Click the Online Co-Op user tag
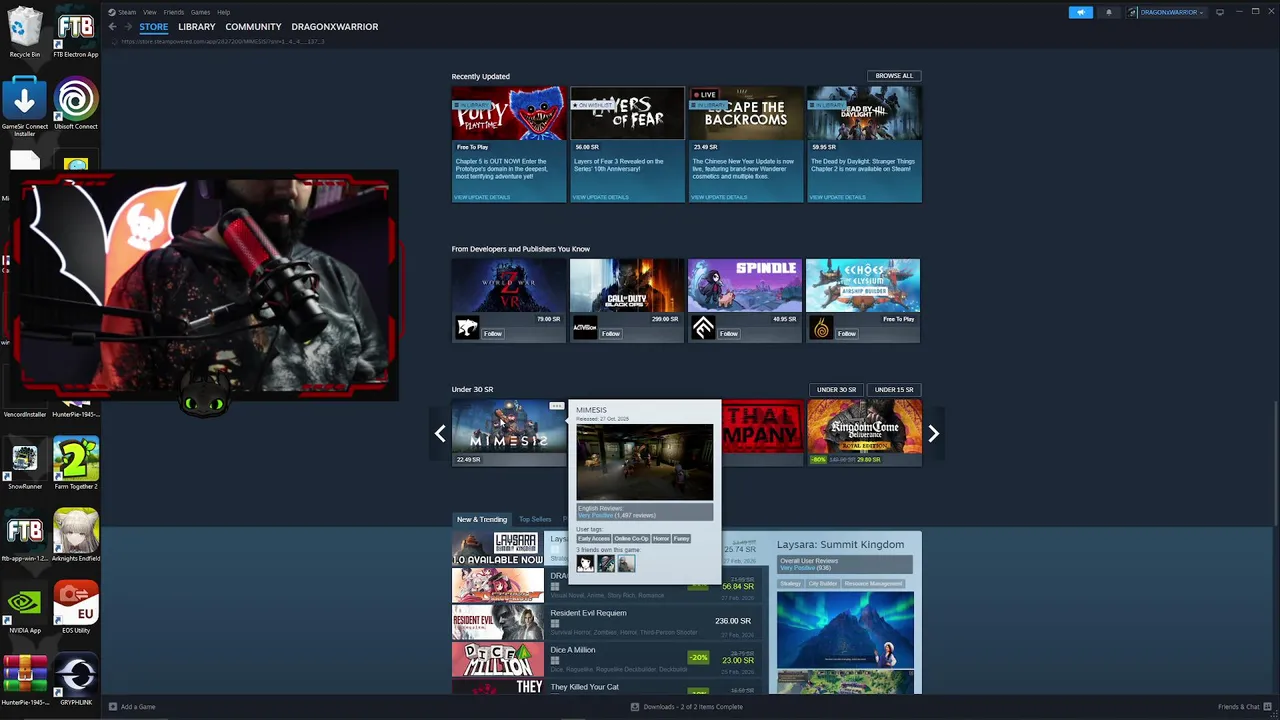1280x720 pixels. tap(631, 538)
